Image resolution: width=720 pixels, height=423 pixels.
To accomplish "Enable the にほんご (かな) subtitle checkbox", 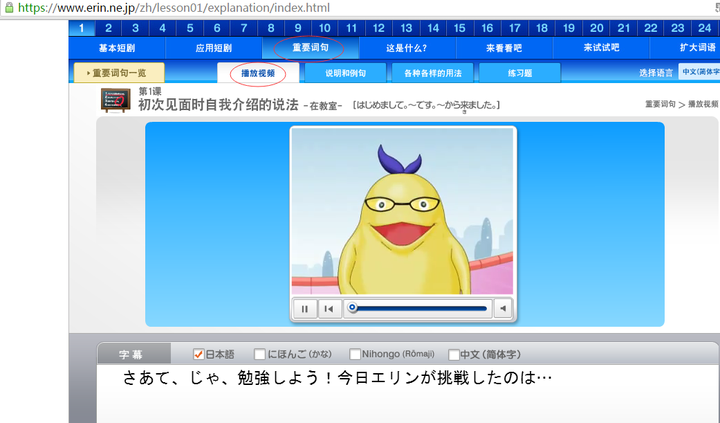I will 259,354.
